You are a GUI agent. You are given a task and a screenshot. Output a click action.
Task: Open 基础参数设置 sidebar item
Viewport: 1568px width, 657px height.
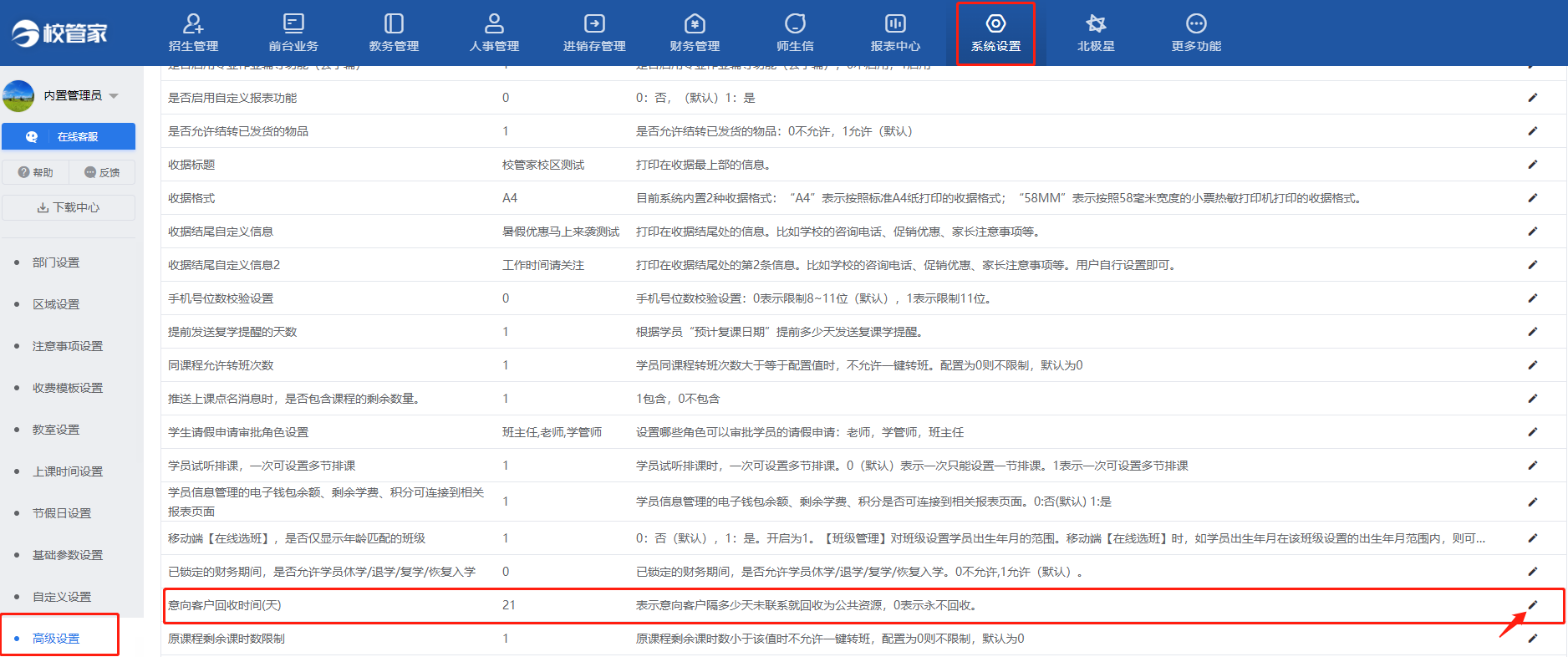68,555
